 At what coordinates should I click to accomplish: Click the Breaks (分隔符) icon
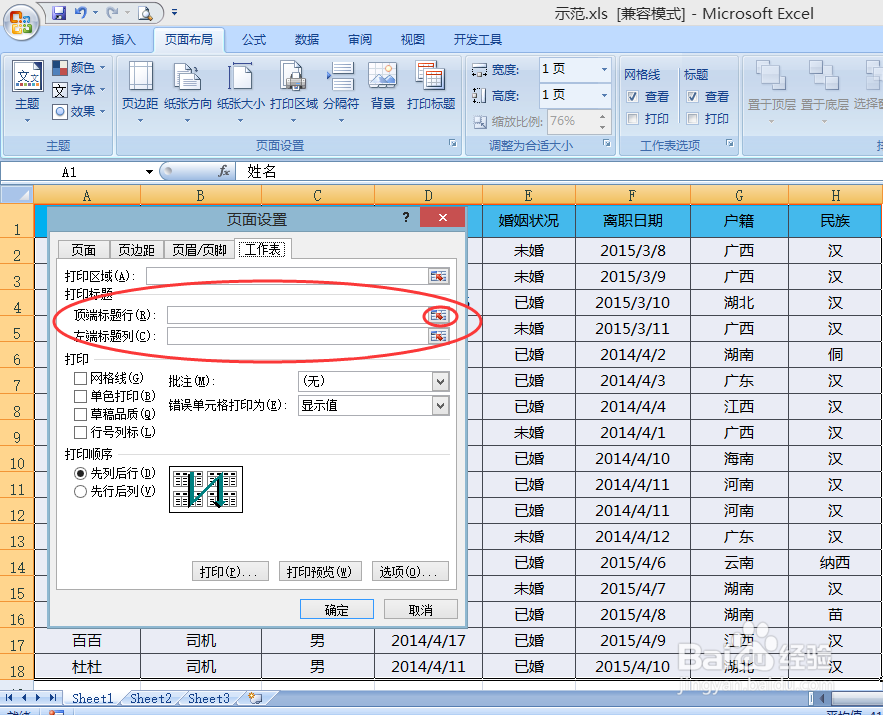[341, 77]
